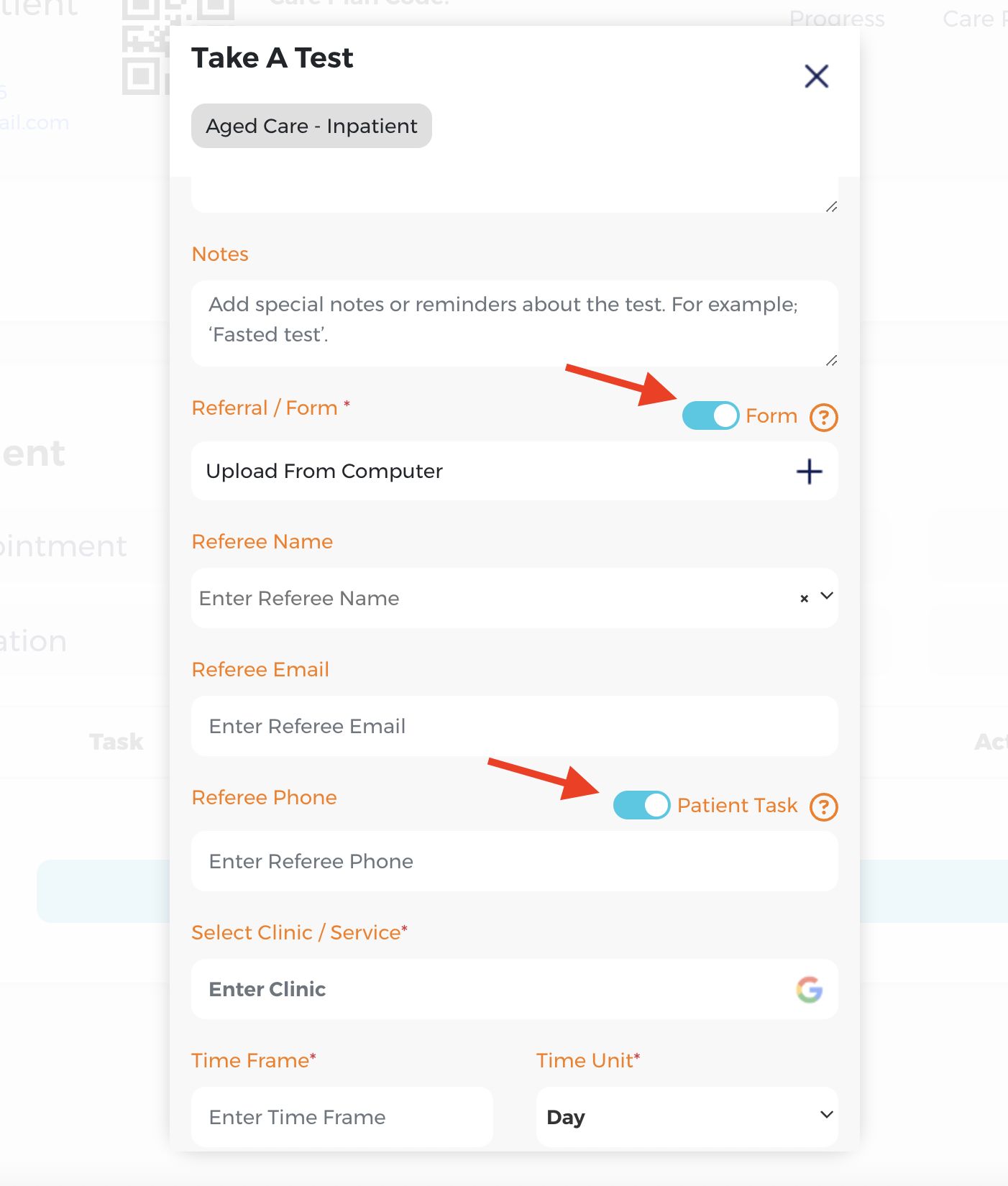Image resolution: width=1008 pixels, height=1186 pixels.
Task: Click the Aged Care - Inpatient tag
Action: coord(311,126)
